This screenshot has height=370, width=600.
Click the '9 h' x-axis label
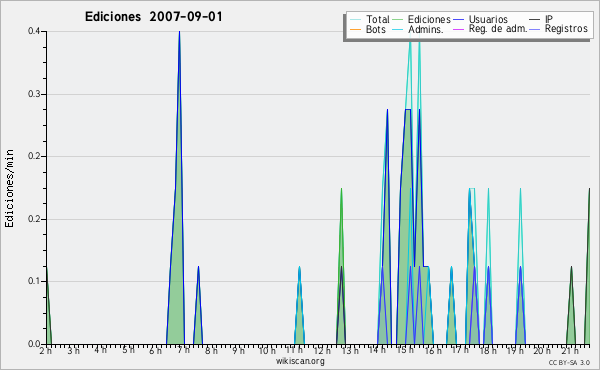click(x=238, y=350)
